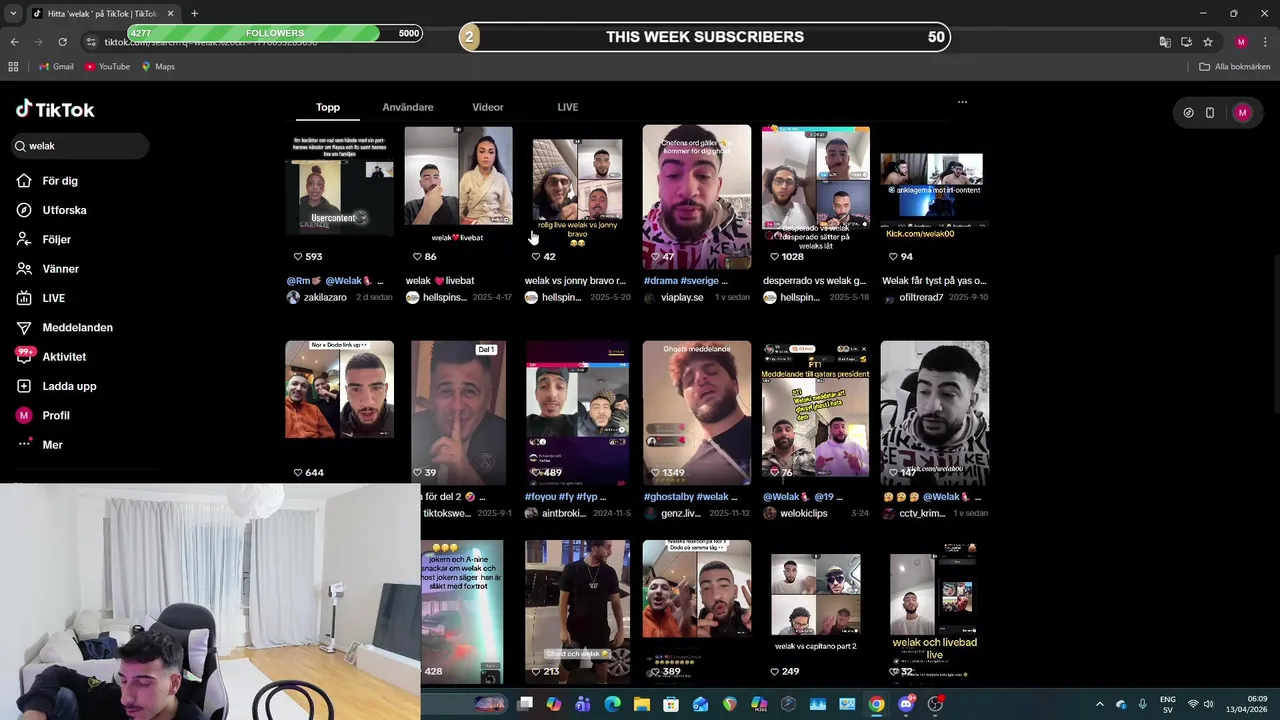The width and height of the screenshot is (1280, 720).
Task: Open För dig home feed
Action: pos(47,181)
